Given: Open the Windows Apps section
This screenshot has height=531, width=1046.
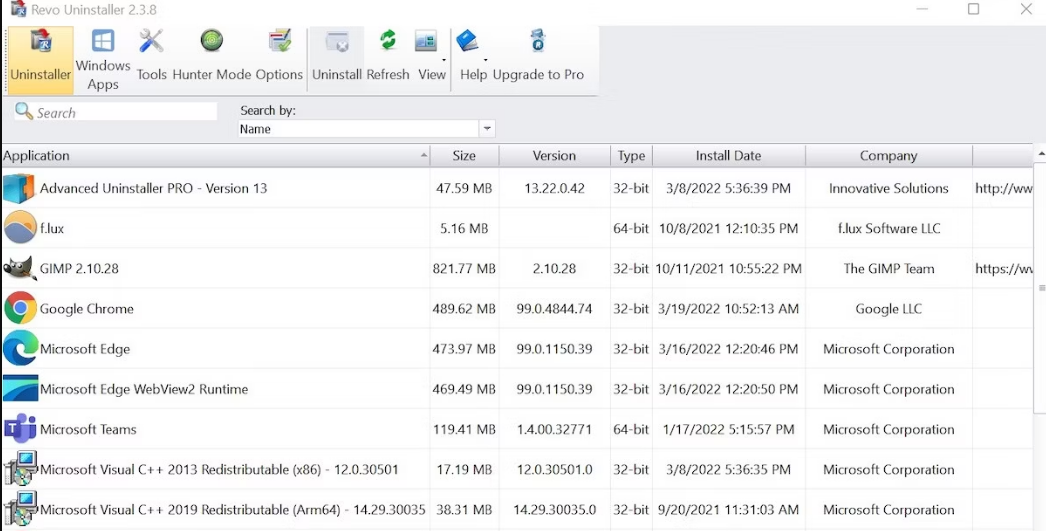Looking at the screenshot, I should click(103, 59).
